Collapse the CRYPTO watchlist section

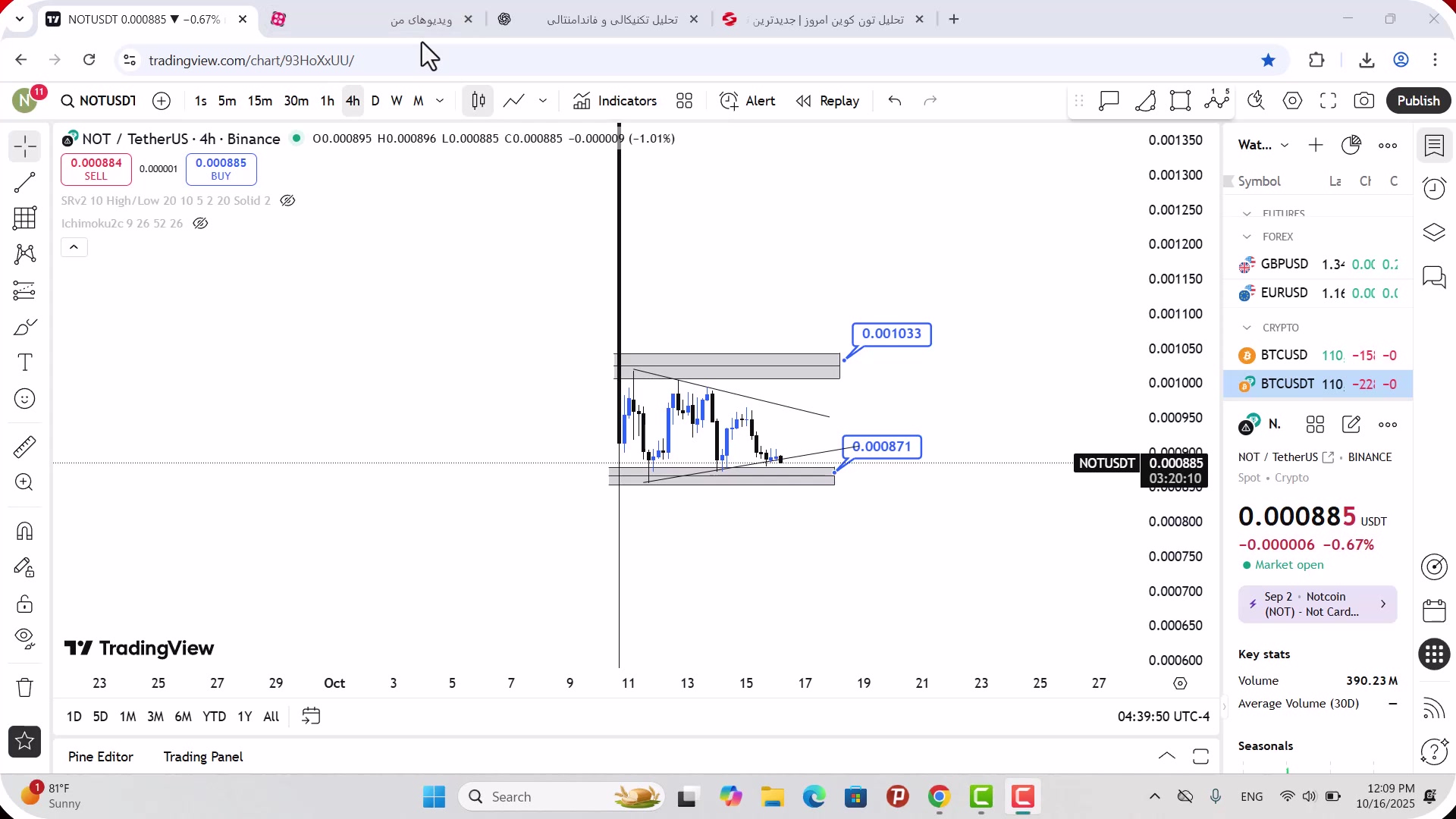[x=1247, y=328]
